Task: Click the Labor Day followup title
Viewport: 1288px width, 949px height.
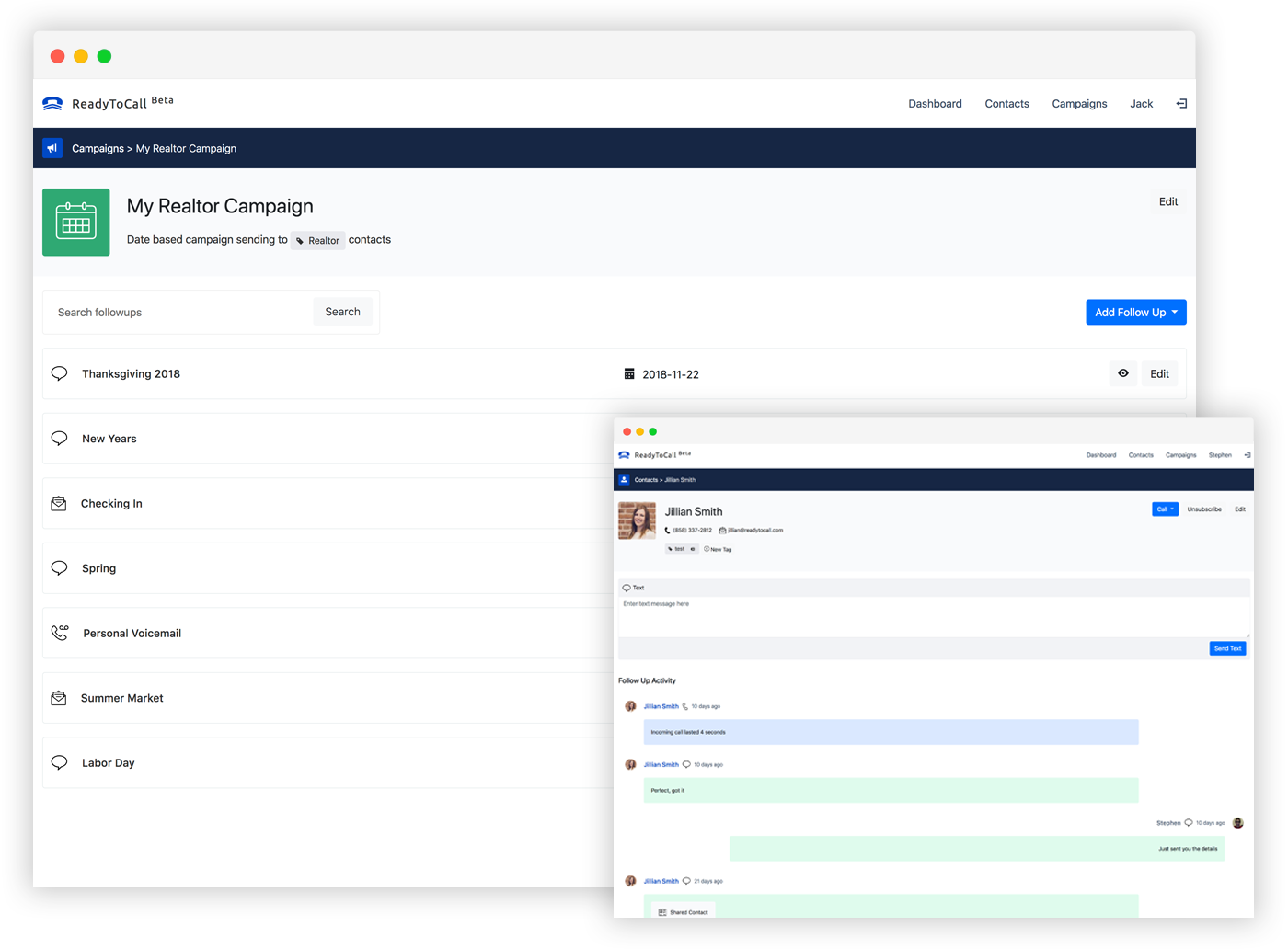Action: click(108, 763)
